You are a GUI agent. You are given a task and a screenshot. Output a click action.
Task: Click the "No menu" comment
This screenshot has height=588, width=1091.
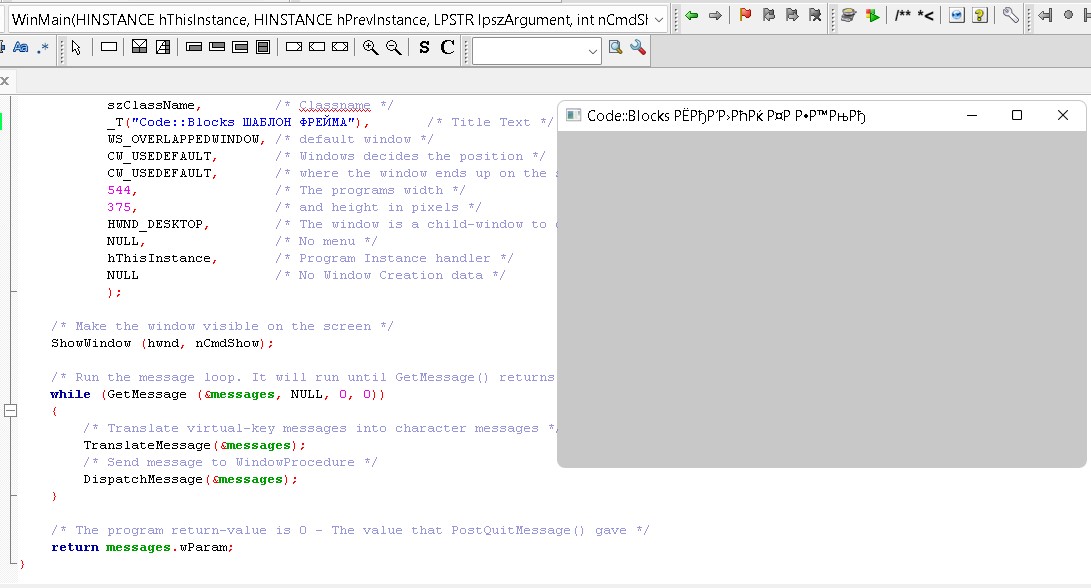point(326,241)
